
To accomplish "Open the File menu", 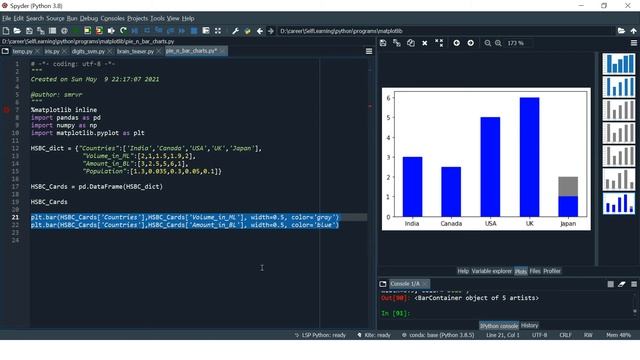I will point(7,18).
